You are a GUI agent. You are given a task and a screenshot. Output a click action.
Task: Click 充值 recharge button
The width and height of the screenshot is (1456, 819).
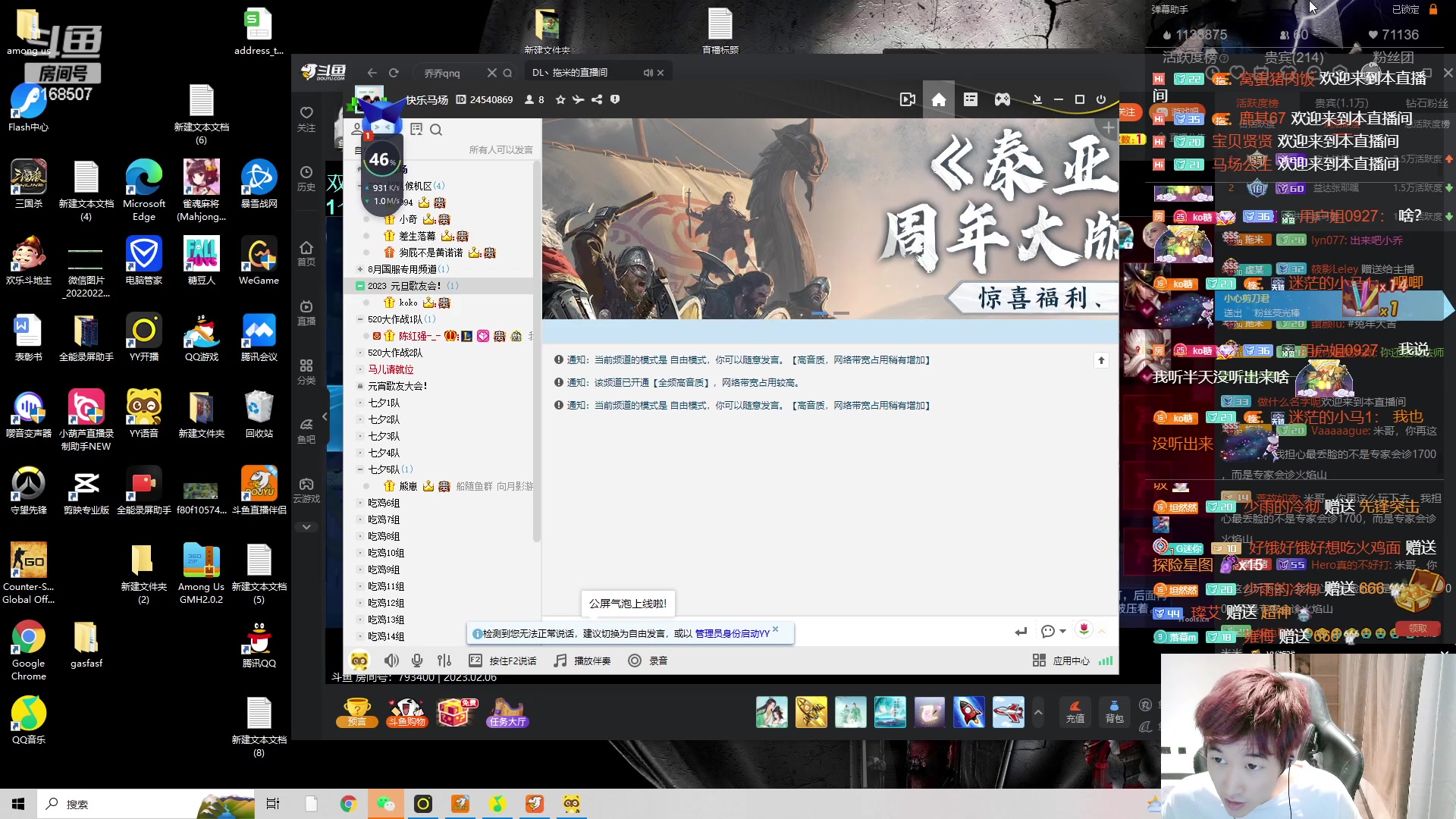[x=1075, y=711]
